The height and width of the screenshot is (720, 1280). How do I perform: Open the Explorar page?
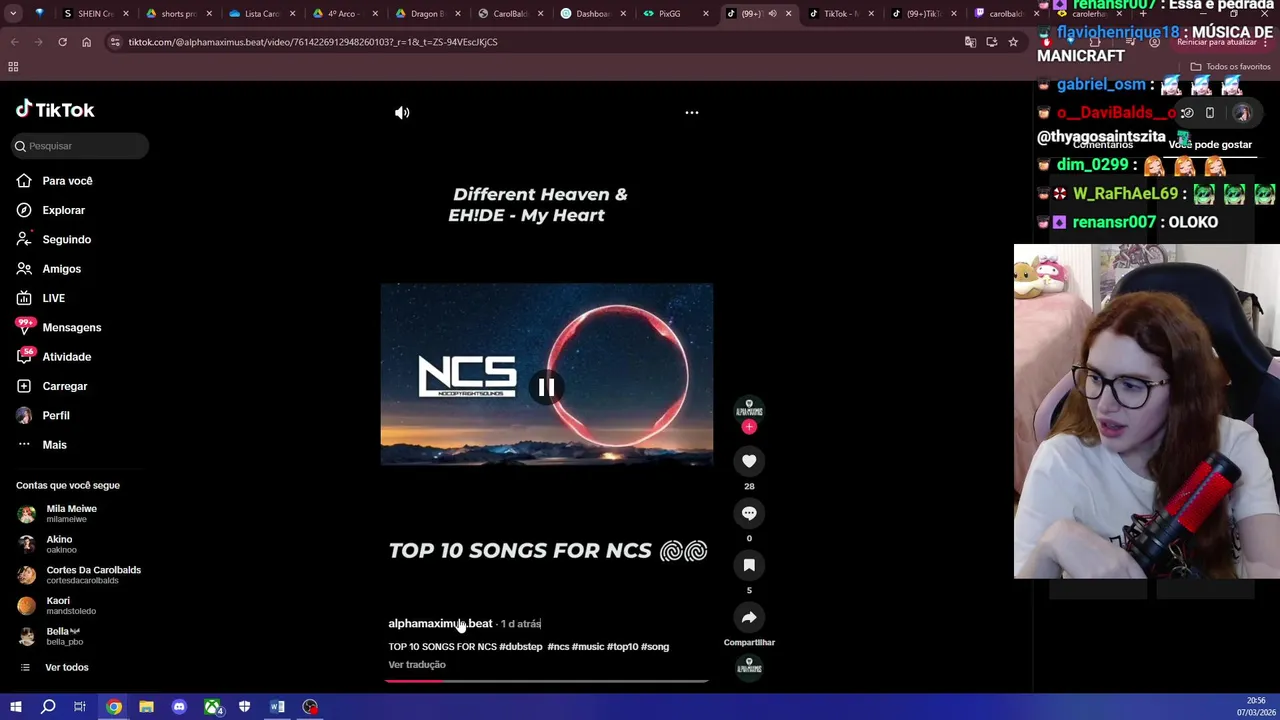[x=63, y=210]
